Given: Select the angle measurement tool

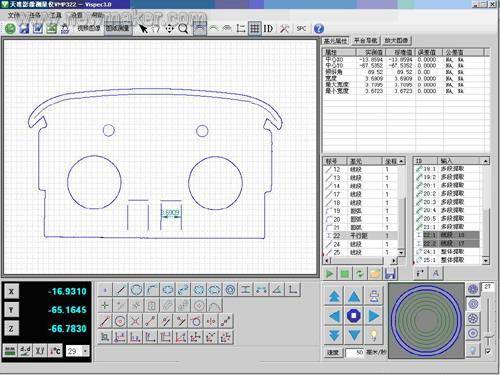Looking at the screenshot, I should pyautogui.click(x=277, y=290).
